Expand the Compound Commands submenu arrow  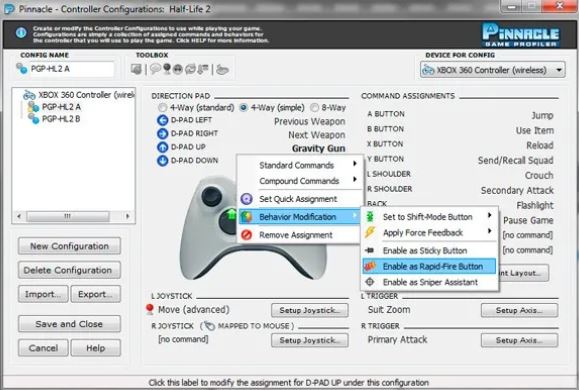[355, 179]
